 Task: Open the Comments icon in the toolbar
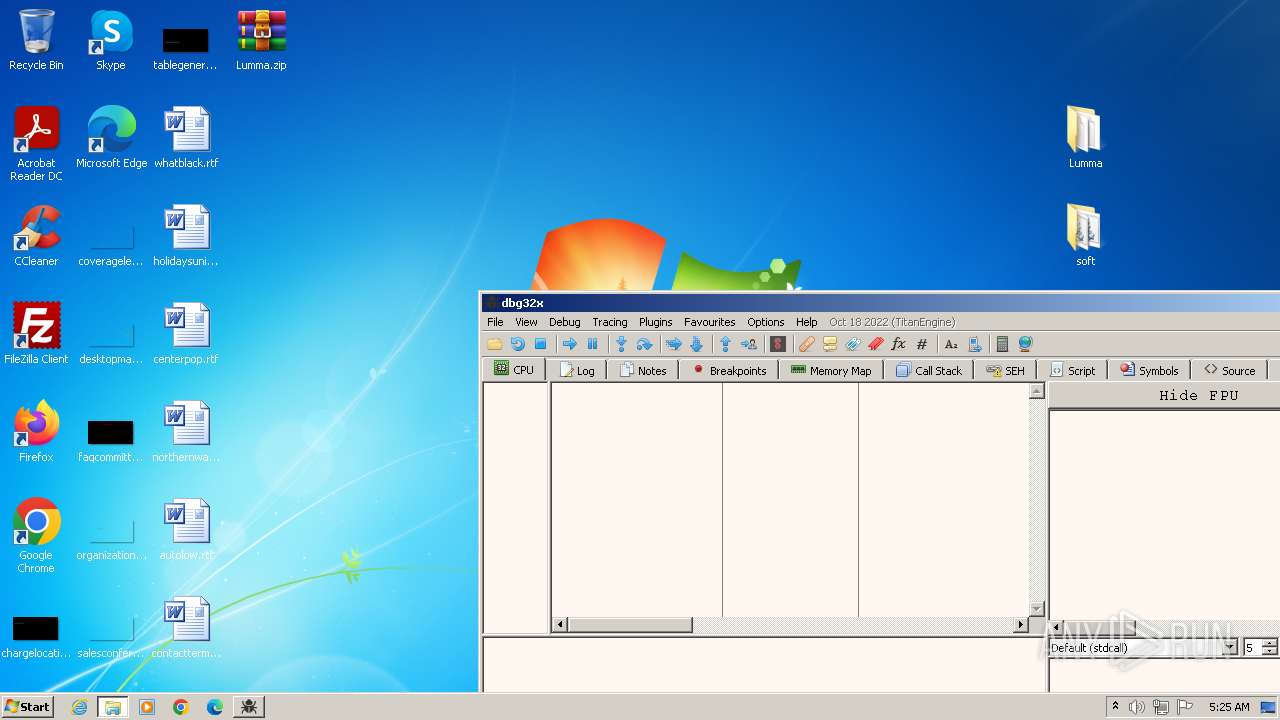pos(829,344)
